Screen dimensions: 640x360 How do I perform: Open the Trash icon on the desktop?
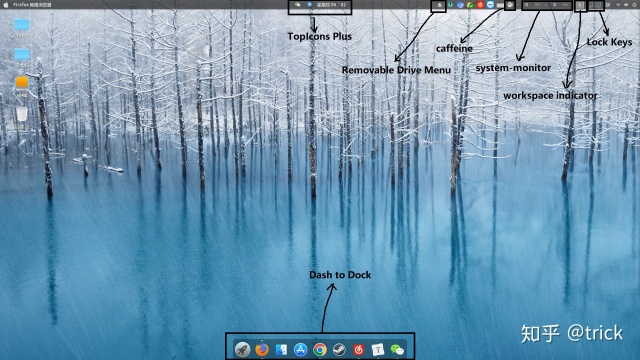pyautogui.click(x=22, y=114)
